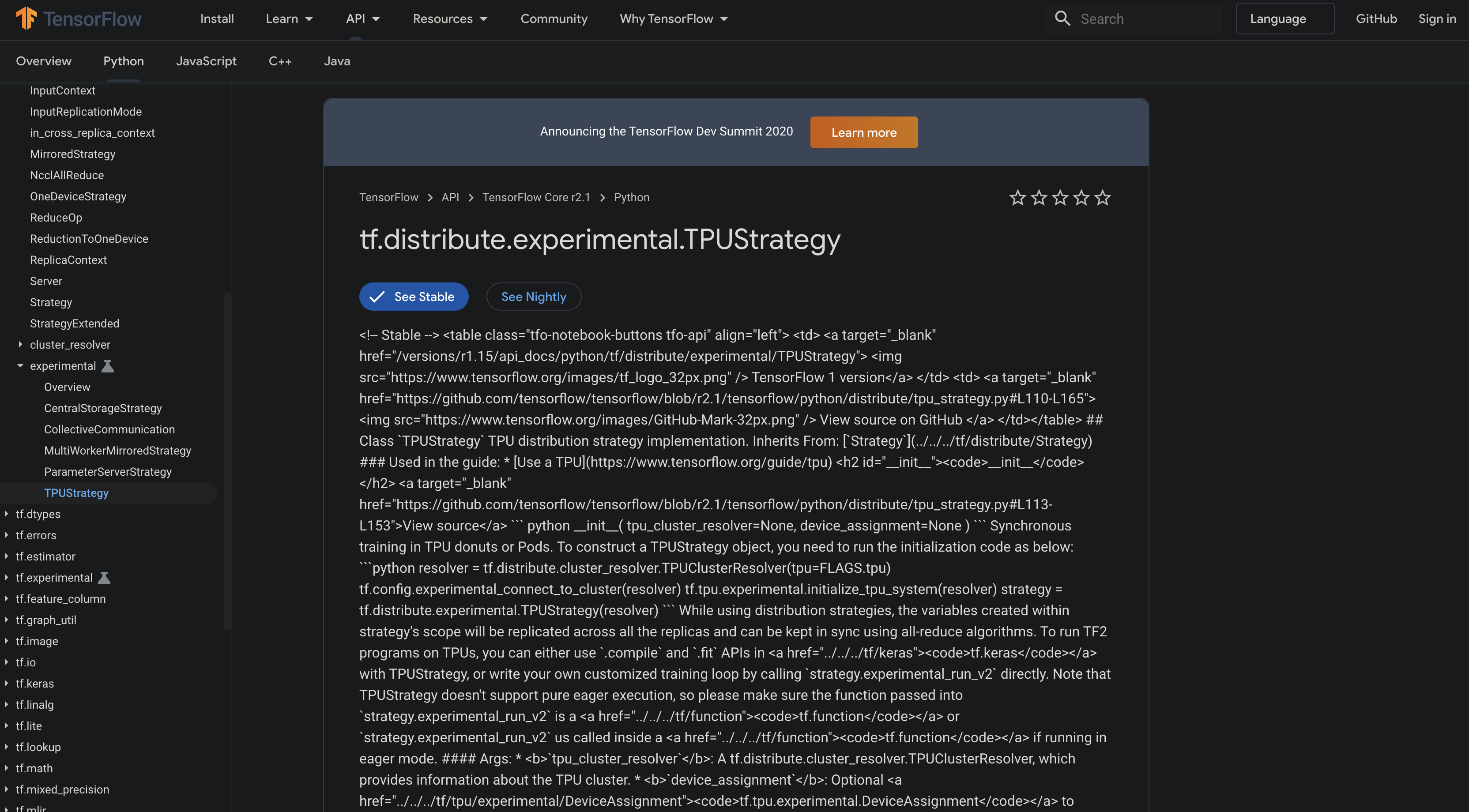The height and width of the screenshot is (812, 1469).
Task: Collapse the experimental section
Action: tap(21, 365)
